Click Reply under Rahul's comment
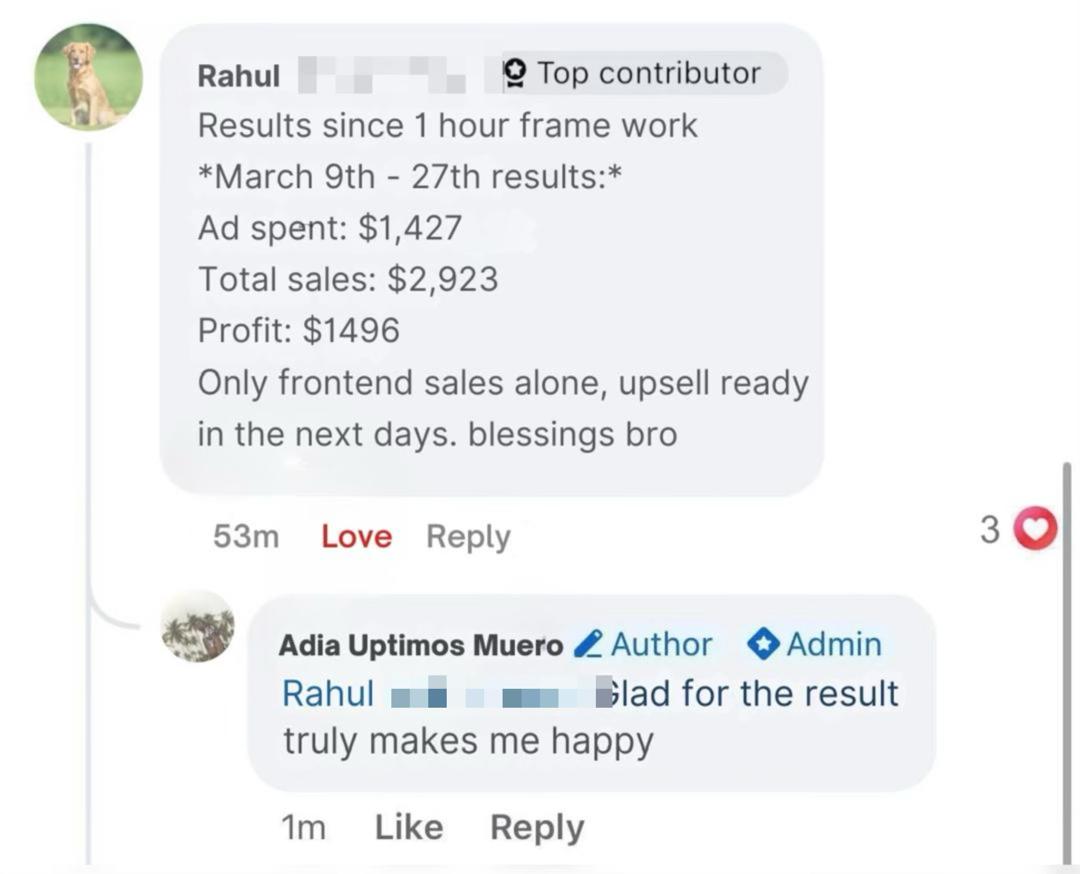This screenshot has width=1080, height=874. click(468, 536)
